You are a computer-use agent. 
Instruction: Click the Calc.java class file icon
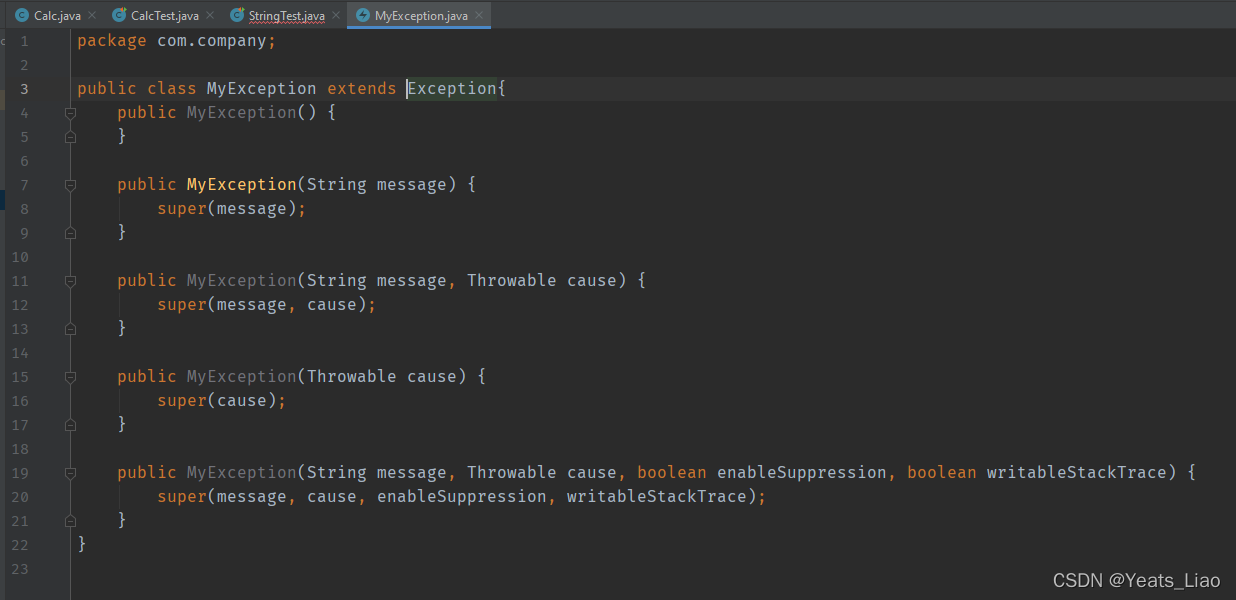tap(22, 16)
